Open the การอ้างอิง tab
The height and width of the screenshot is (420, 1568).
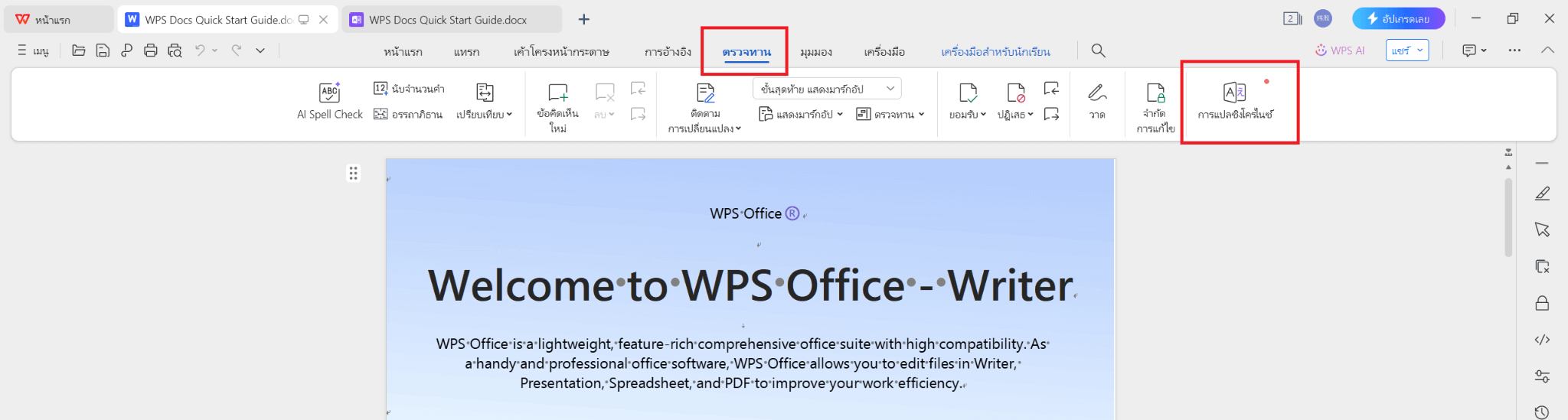[668, 52]
